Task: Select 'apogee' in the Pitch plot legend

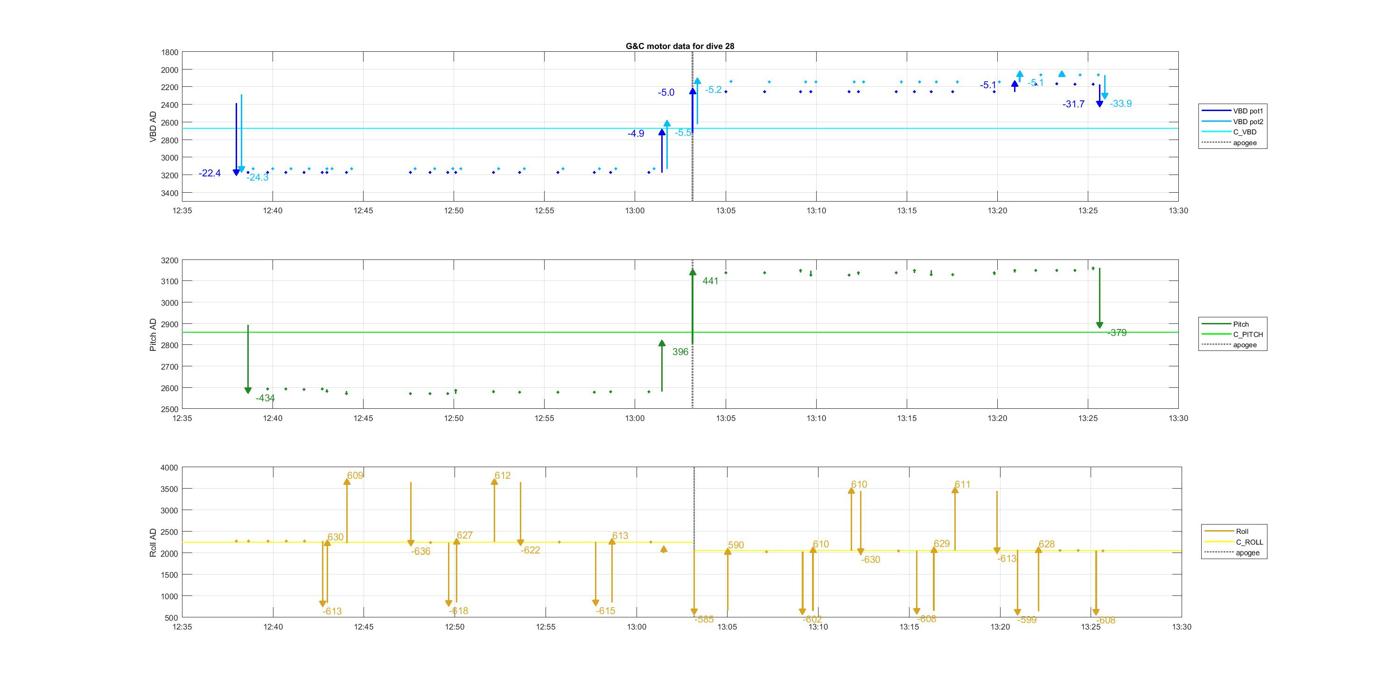Action: 1232,345
